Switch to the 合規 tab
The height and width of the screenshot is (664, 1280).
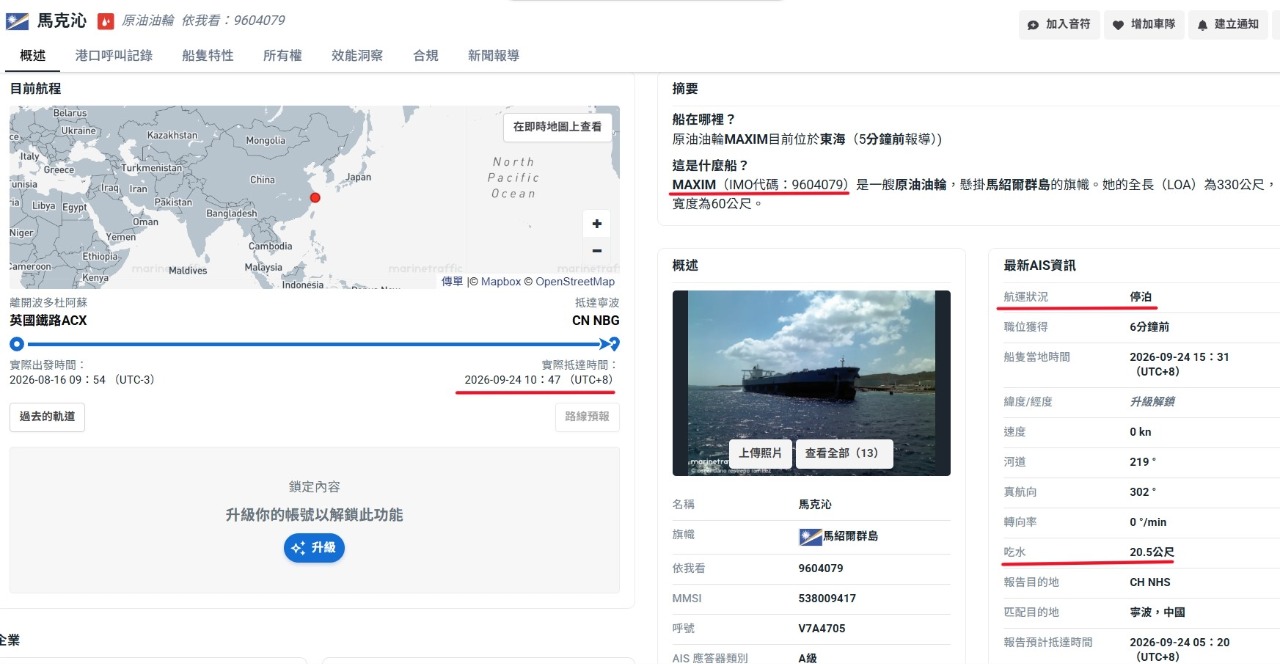click(426, 56)
